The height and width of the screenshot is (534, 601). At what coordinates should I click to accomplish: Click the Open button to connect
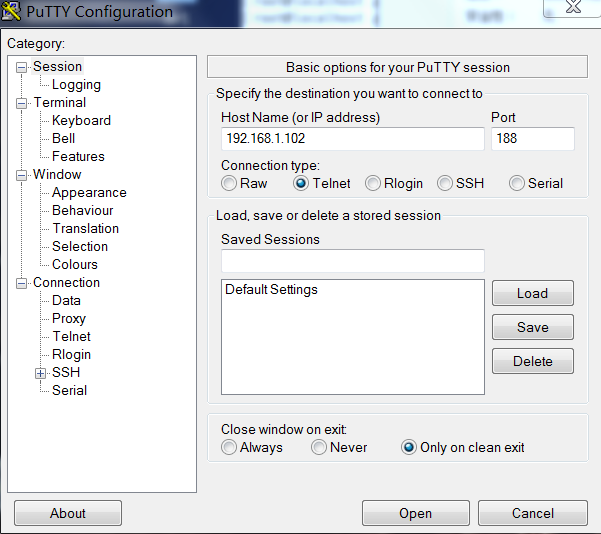point(415,513)
